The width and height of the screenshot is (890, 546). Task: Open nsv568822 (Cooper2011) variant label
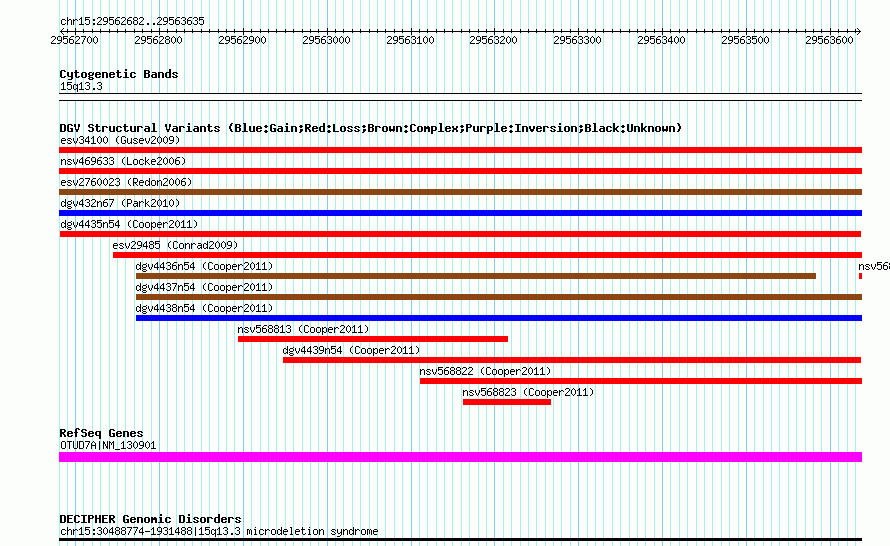coord(485,371)
